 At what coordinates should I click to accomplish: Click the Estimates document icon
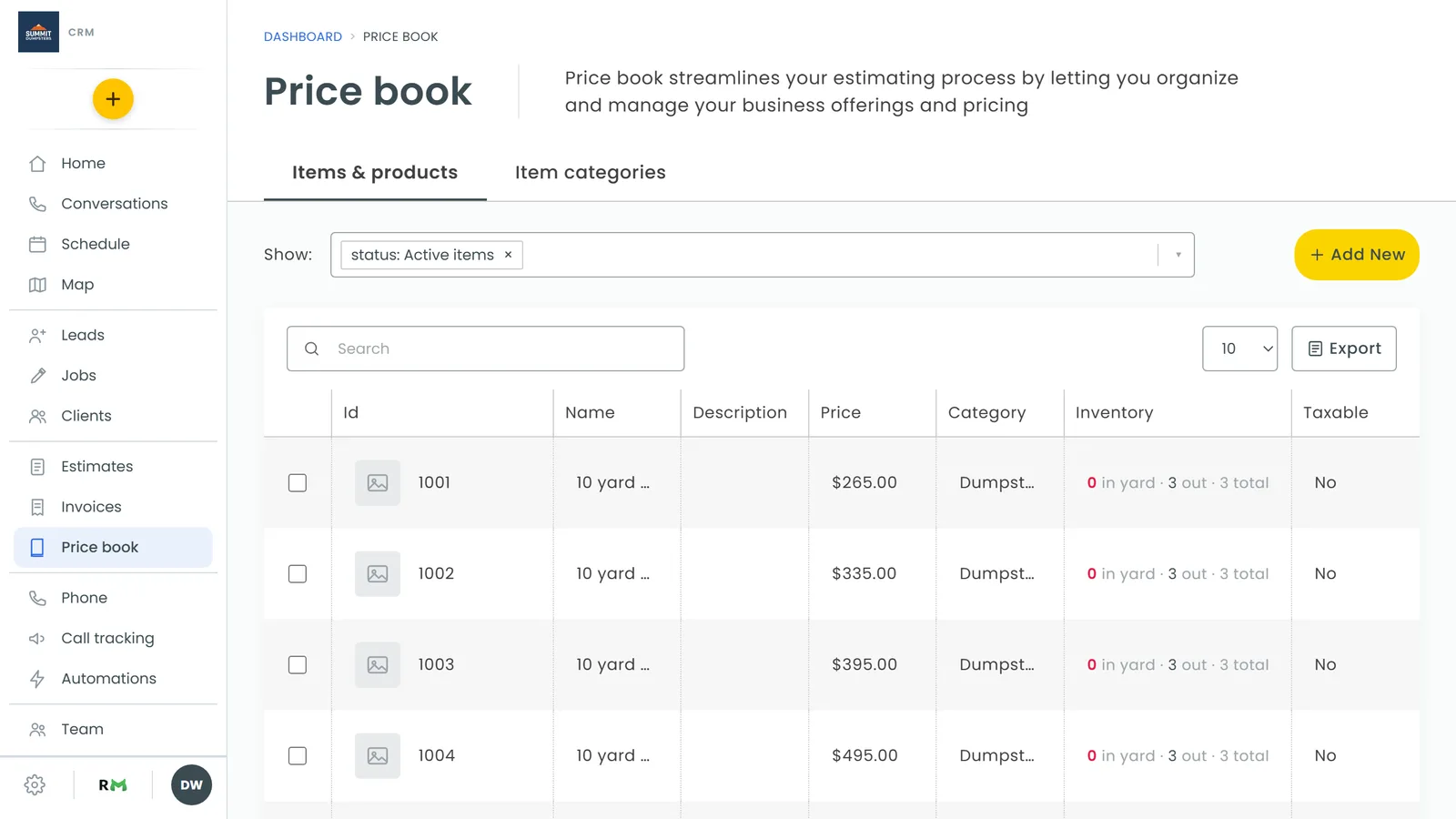37,467
